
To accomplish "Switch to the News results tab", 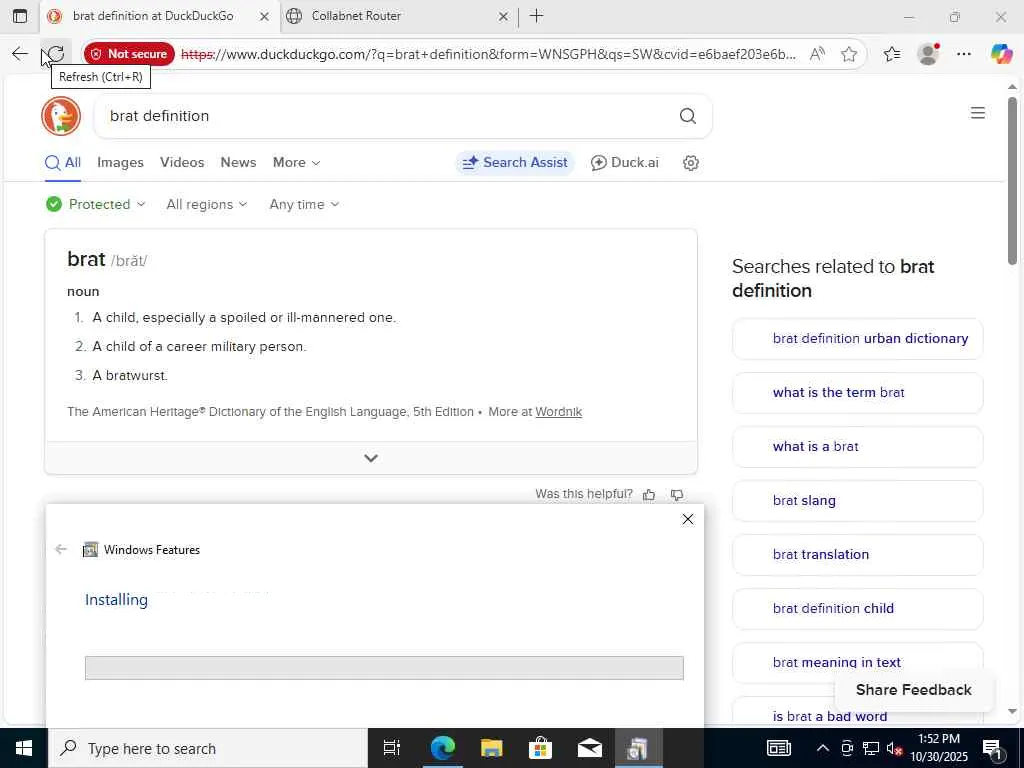I will tap(238, 163).
